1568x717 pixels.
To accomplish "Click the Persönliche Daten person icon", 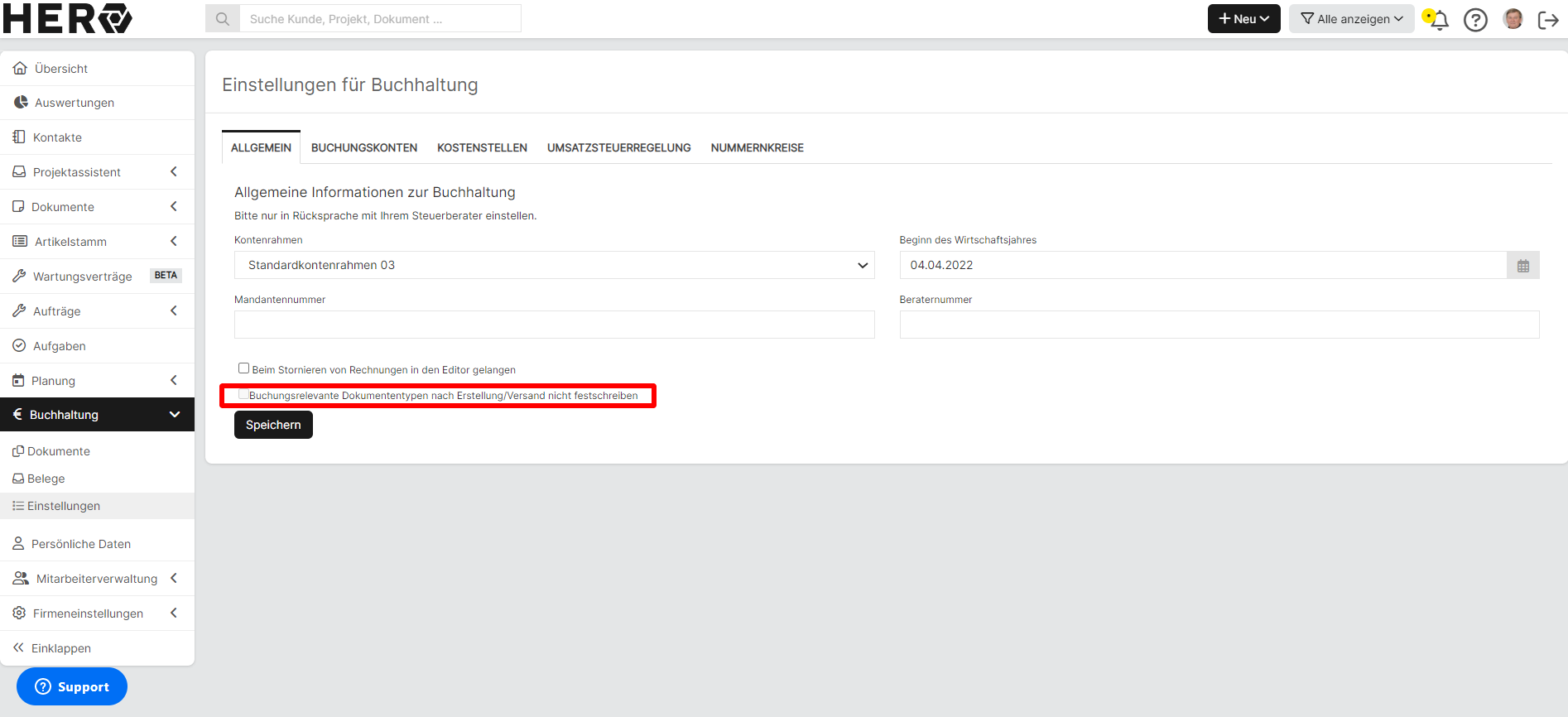I will (x=18, y=543).
